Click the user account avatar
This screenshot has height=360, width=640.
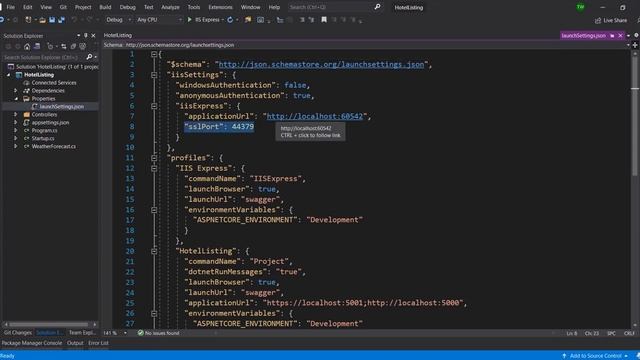tap(580, 7)
